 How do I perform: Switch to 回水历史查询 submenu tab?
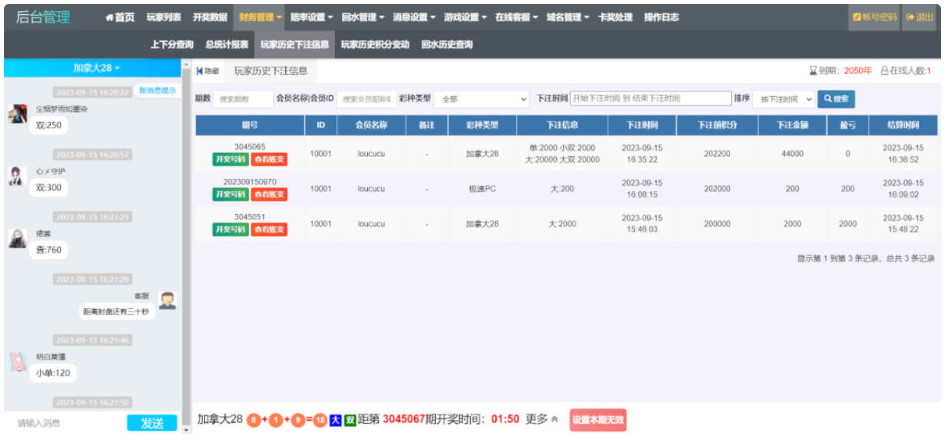(447, 45)
